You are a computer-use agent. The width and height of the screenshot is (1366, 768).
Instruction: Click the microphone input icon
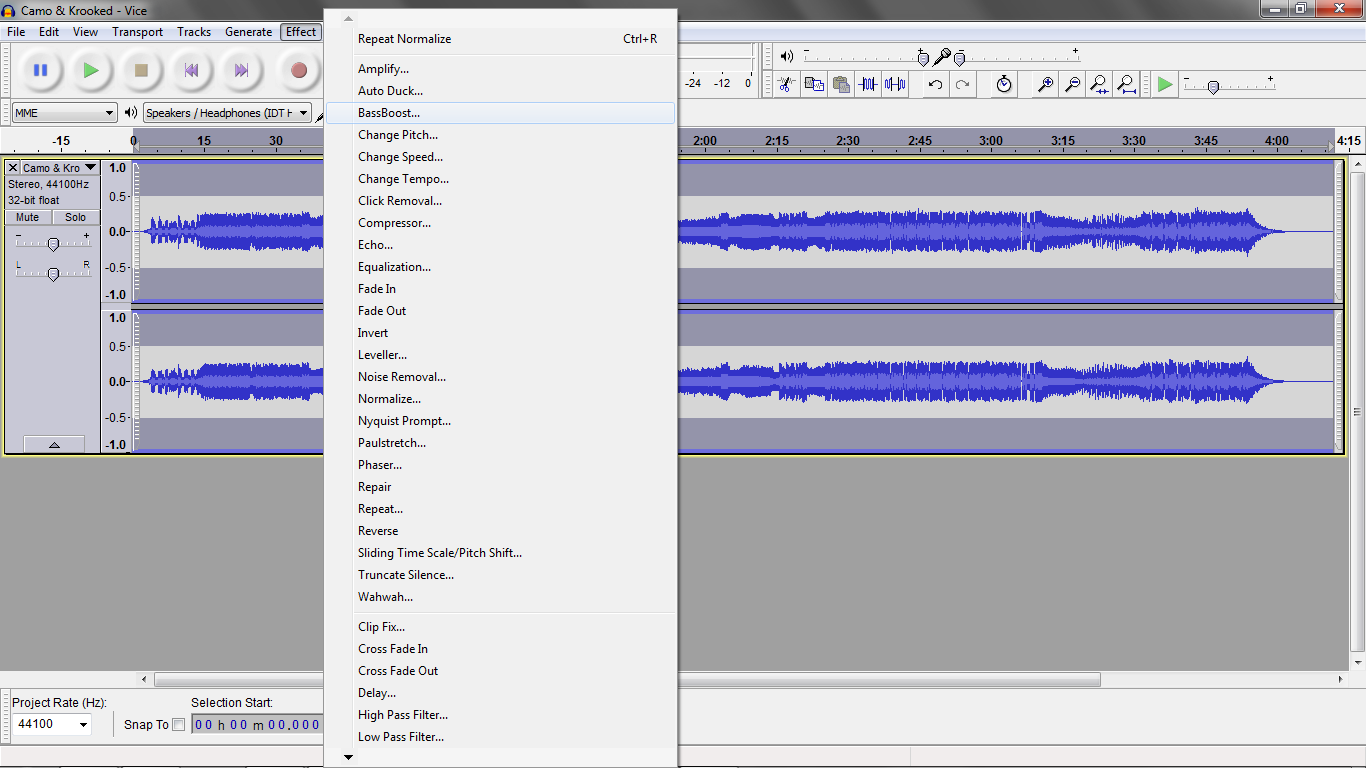(x=941, y=57)
